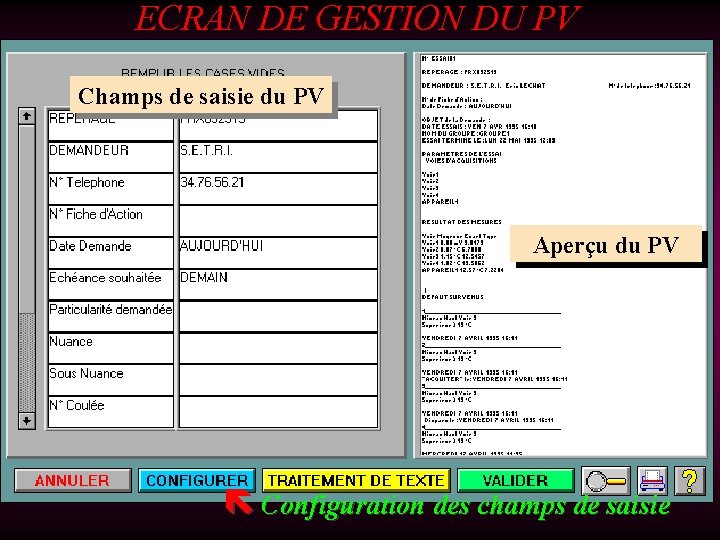Click the empty Sous Nuance field
The image size is (720, 540).
tap(278, 380)
